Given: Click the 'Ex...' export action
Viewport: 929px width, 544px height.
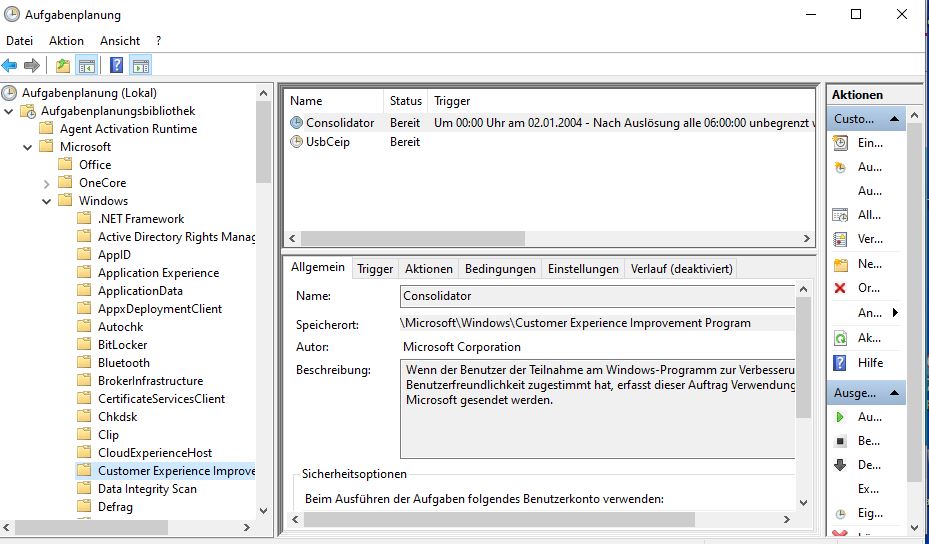Looking at the screenshot, I should point(868,489).
